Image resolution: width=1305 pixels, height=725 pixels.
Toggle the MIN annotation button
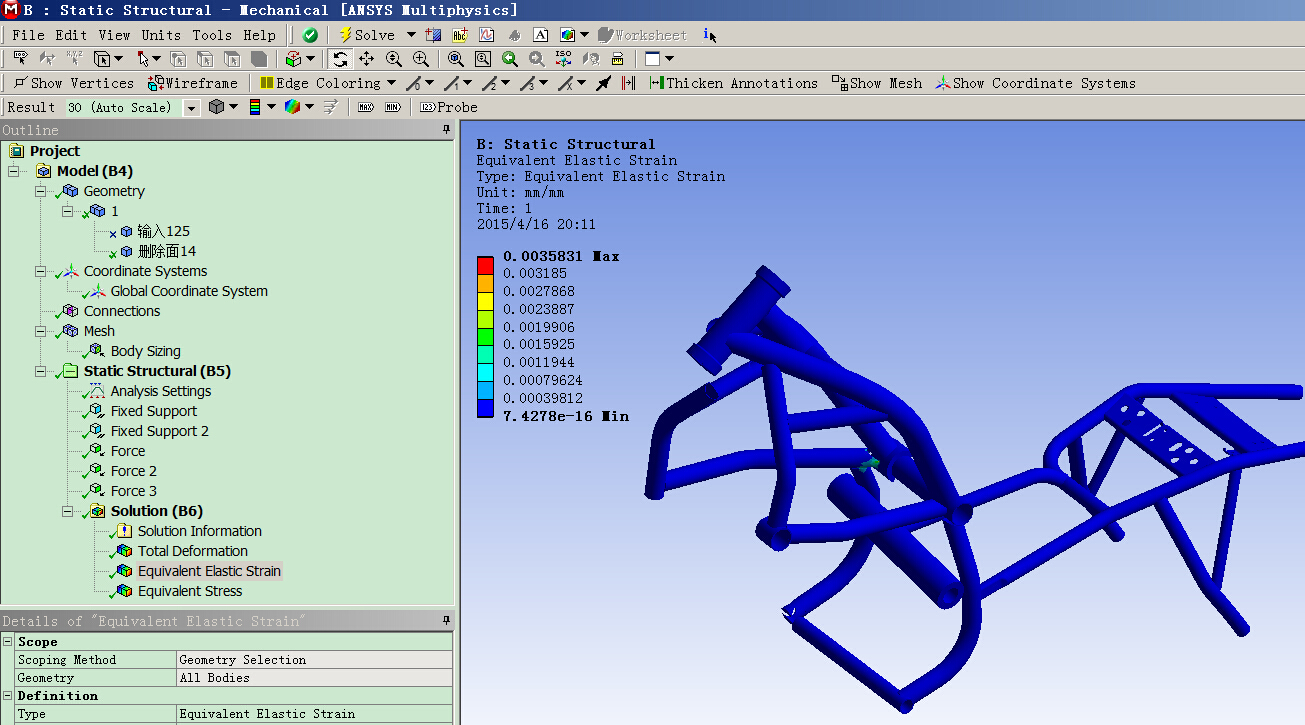coord(393,107)
